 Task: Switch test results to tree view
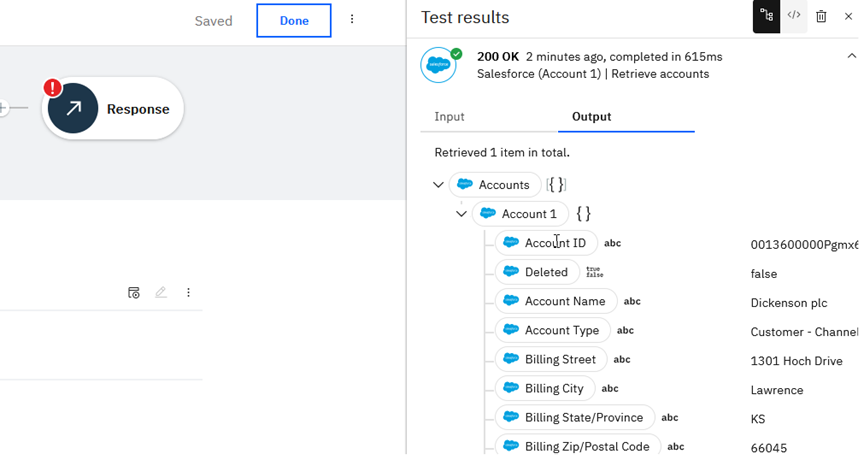tap(766, 16)
